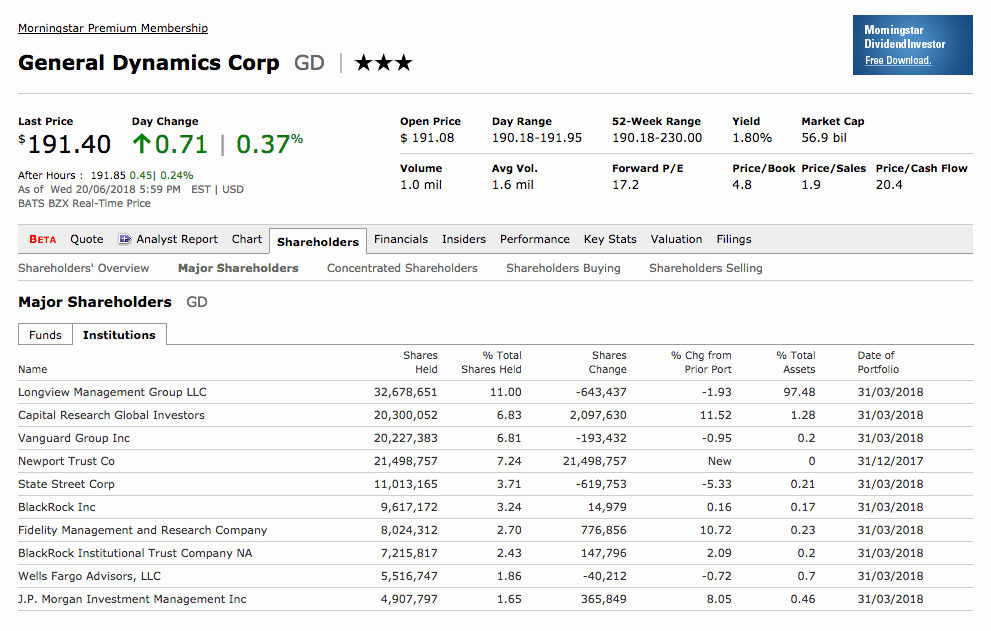Click Free Download link in DividendInvestor ad

tap(897, 60)
